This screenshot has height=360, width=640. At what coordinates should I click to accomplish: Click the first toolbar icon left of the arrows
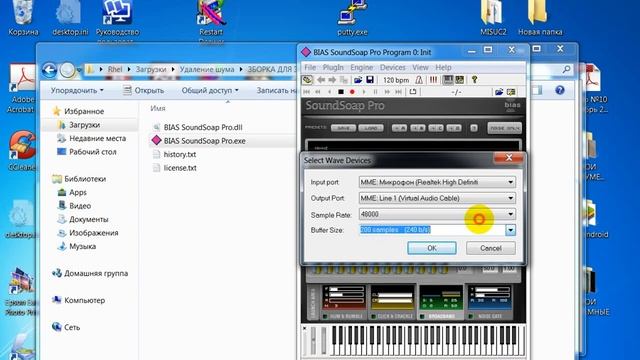tap(307, 80)
